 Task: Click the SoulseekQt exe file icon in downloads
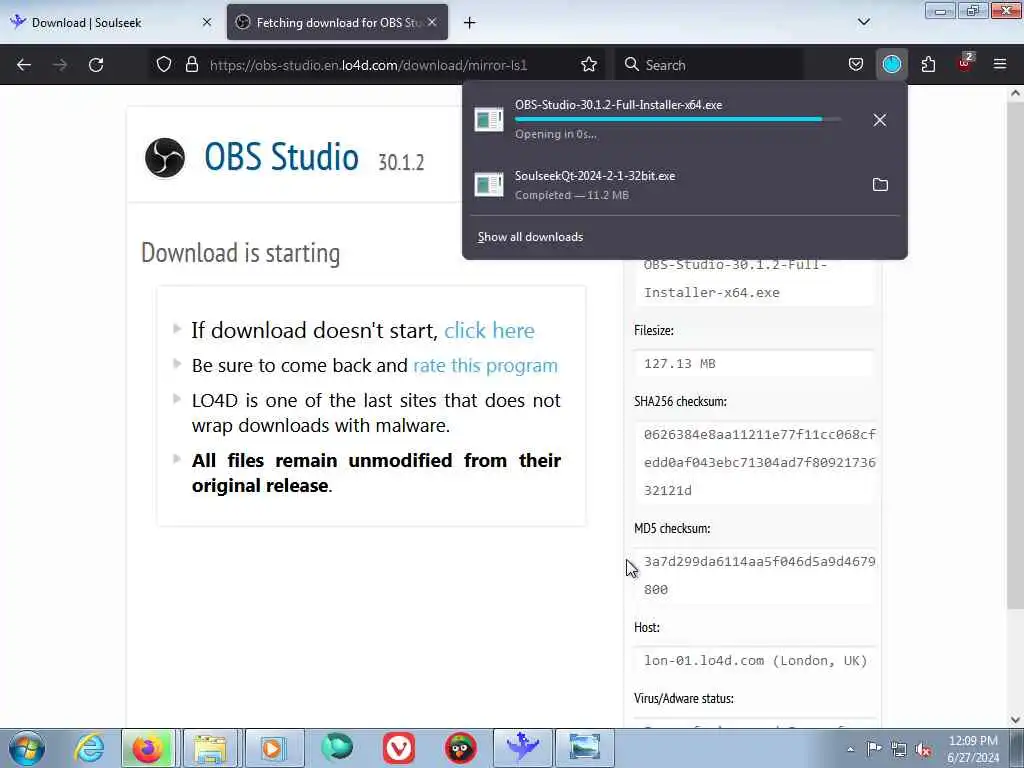tap(488, 185)
